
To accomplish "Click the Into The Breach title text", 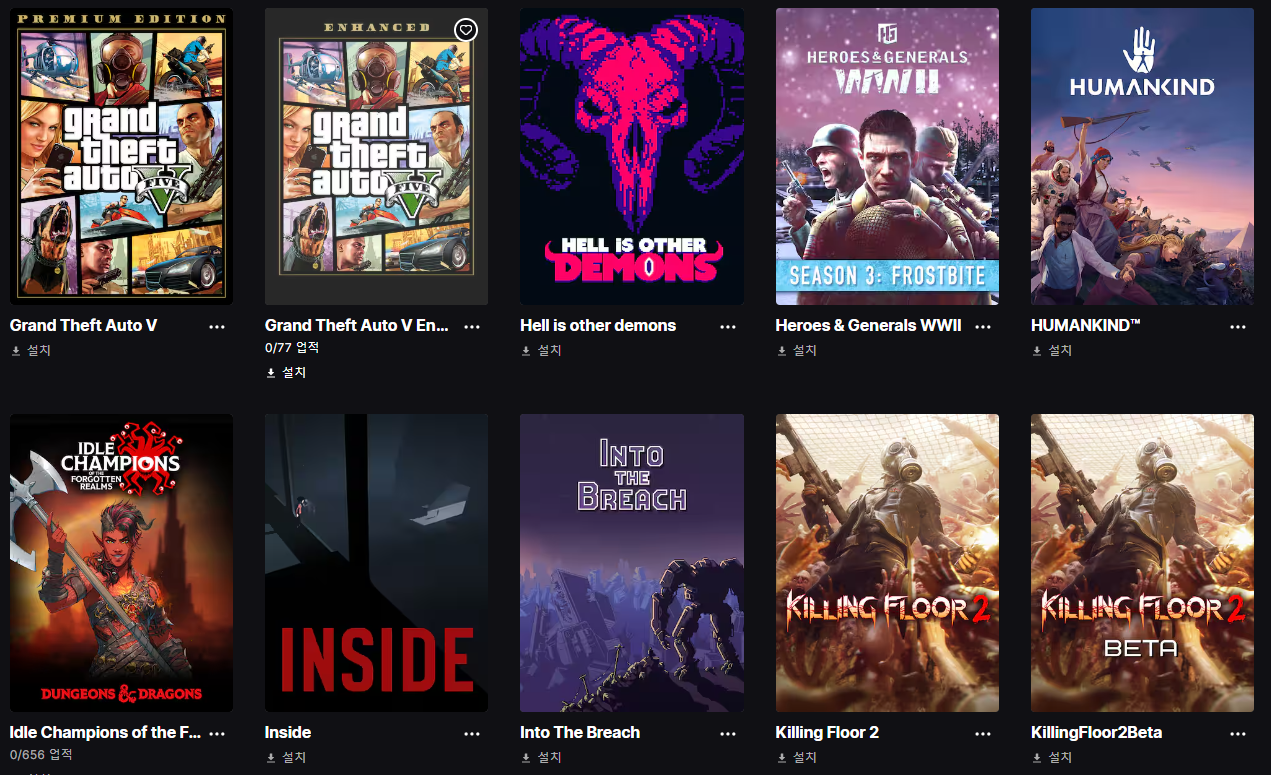I will pyautogui.click(x=580, y=732).
